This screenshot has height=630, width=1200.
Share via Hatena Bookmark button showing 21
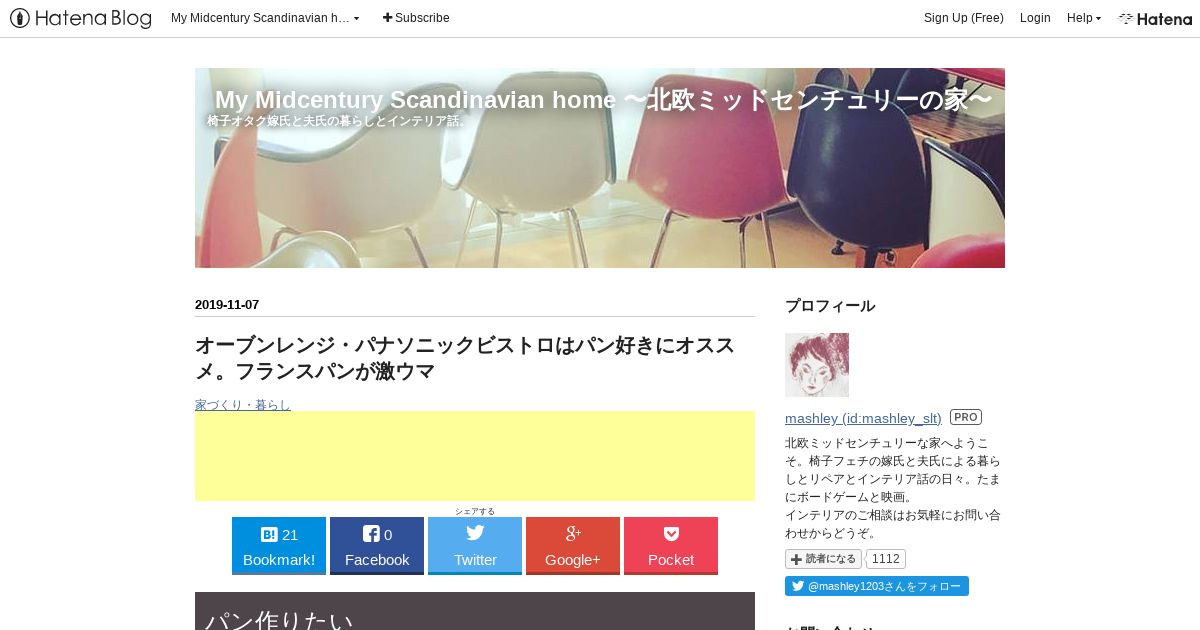tap(279, 546)
